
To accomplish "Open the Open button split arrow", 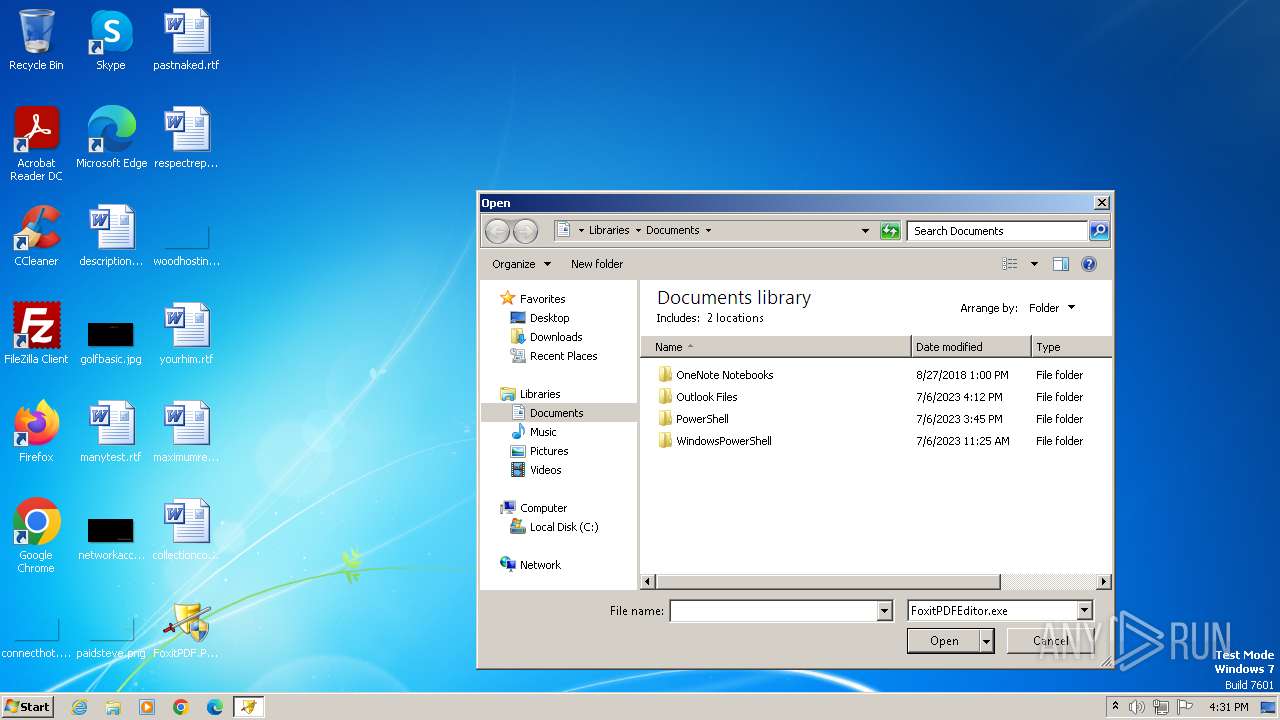I will coord(987,641).
